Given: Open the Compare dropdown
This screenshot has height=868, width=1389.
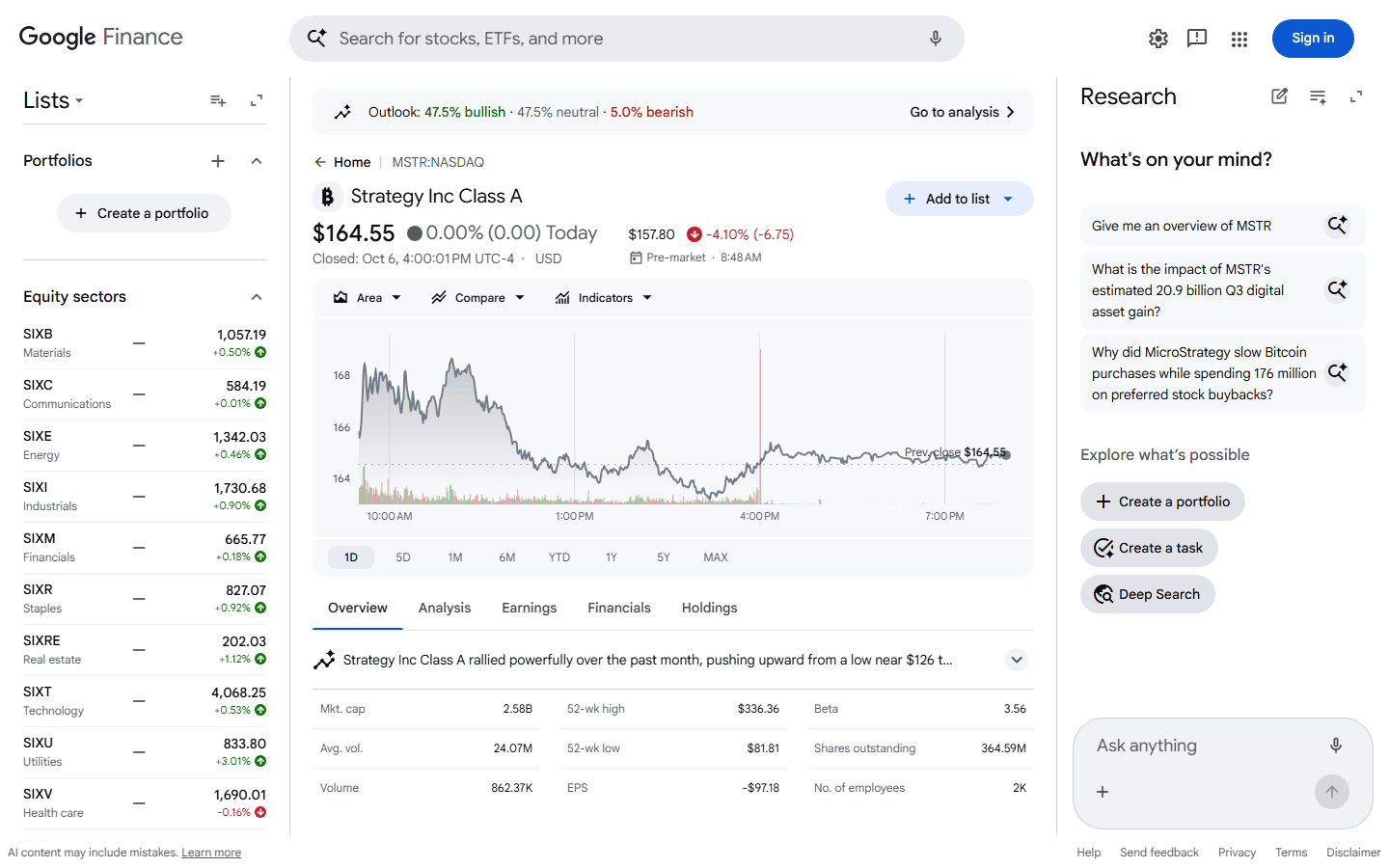Looking at the screenshot, I should (x=478, y=298).
